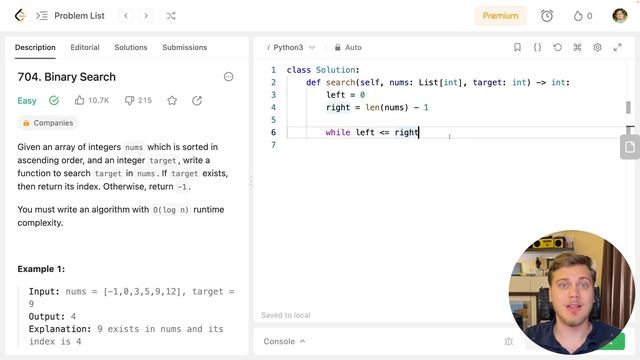Open the user profile avatar

[x=620, y=16]
